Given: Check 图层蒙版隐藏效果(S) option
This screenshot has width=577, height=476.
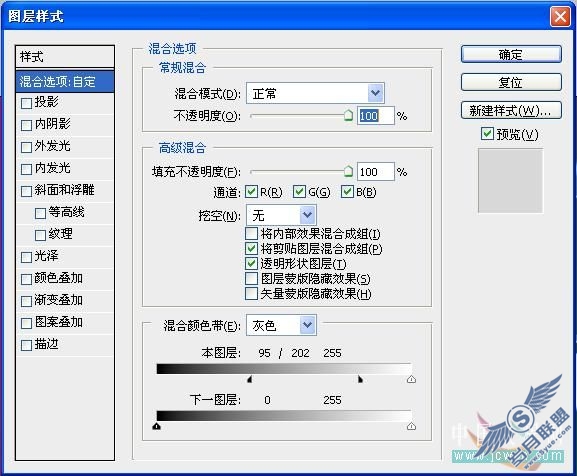Looking at the screenshot, I should (251, 278).
